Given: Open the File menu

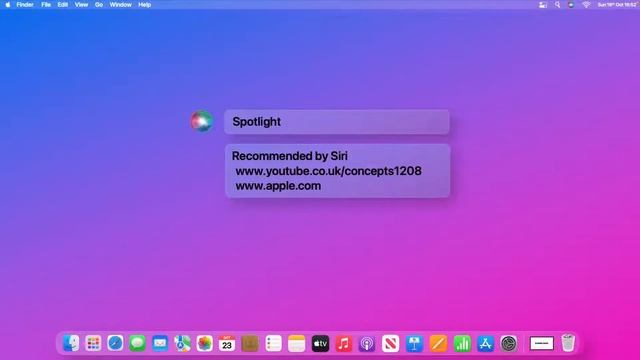Looking at the screenshot, I should pos(46,5).
